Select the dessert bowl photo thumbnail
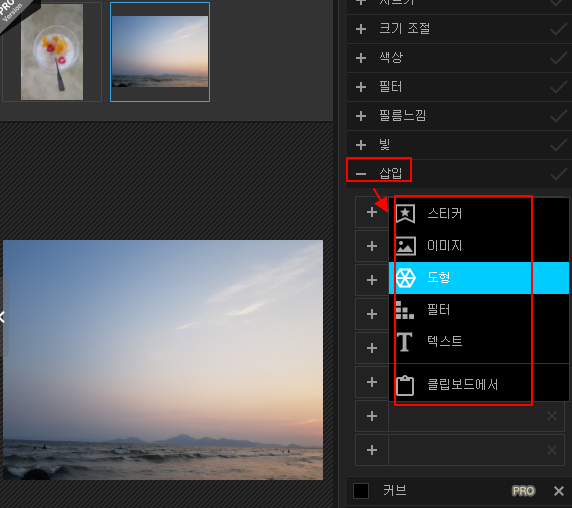Image resolution: width=572 pixels, height=508 pixels. pos(52,52)
